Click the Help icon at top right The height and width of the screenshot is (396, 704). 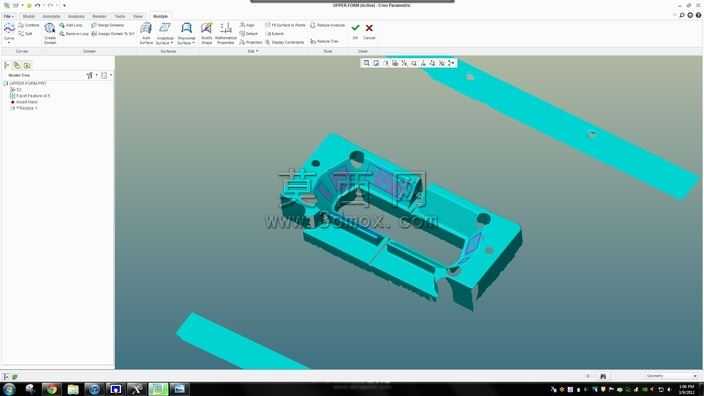[699, 15]
